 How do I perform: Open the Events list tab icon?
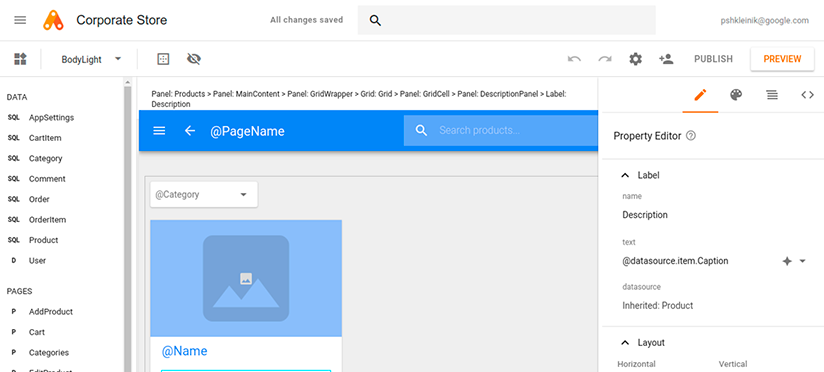pos(771,95)
